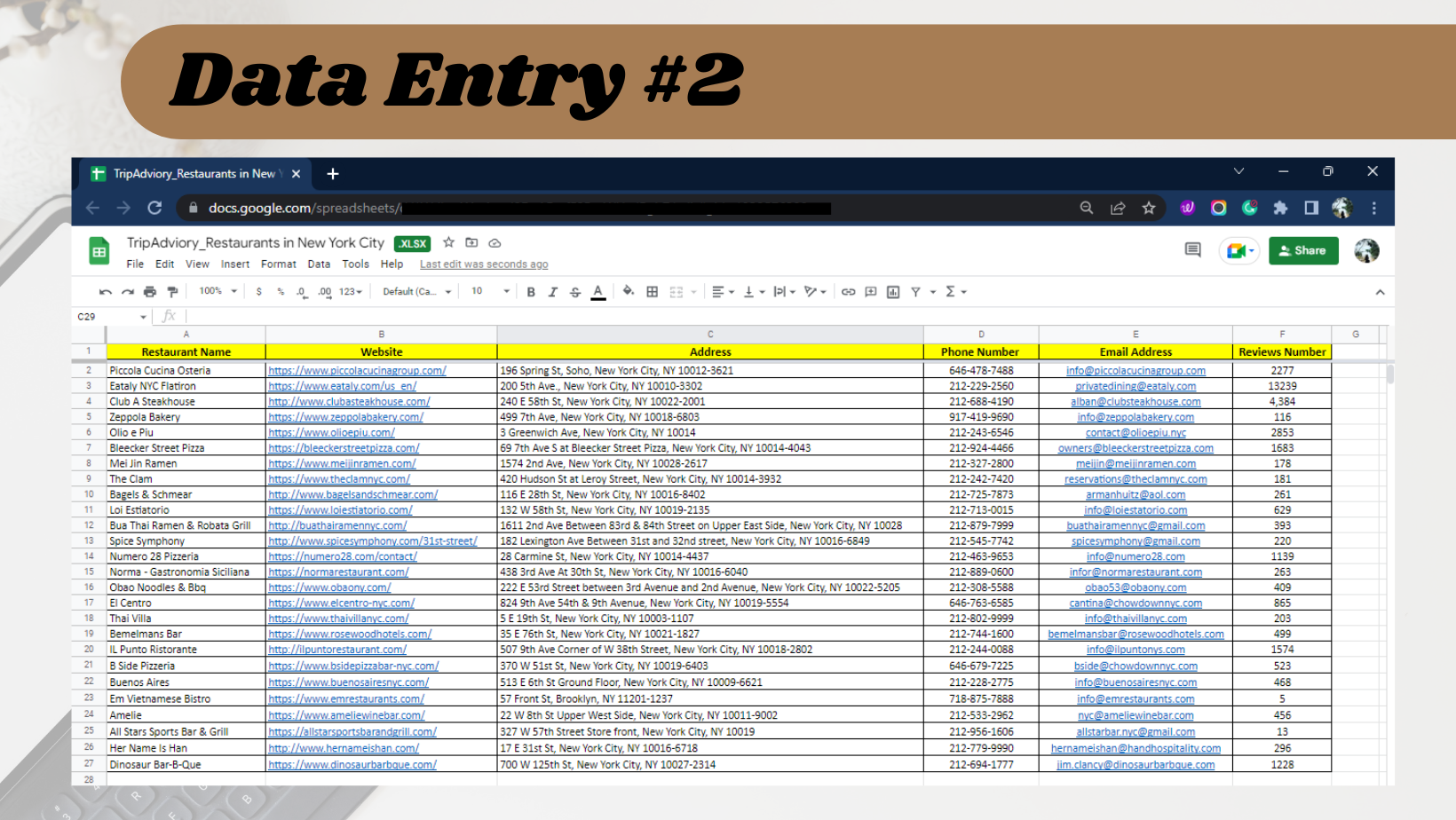
Task: Go back in the browser
Action: point(93,208)
